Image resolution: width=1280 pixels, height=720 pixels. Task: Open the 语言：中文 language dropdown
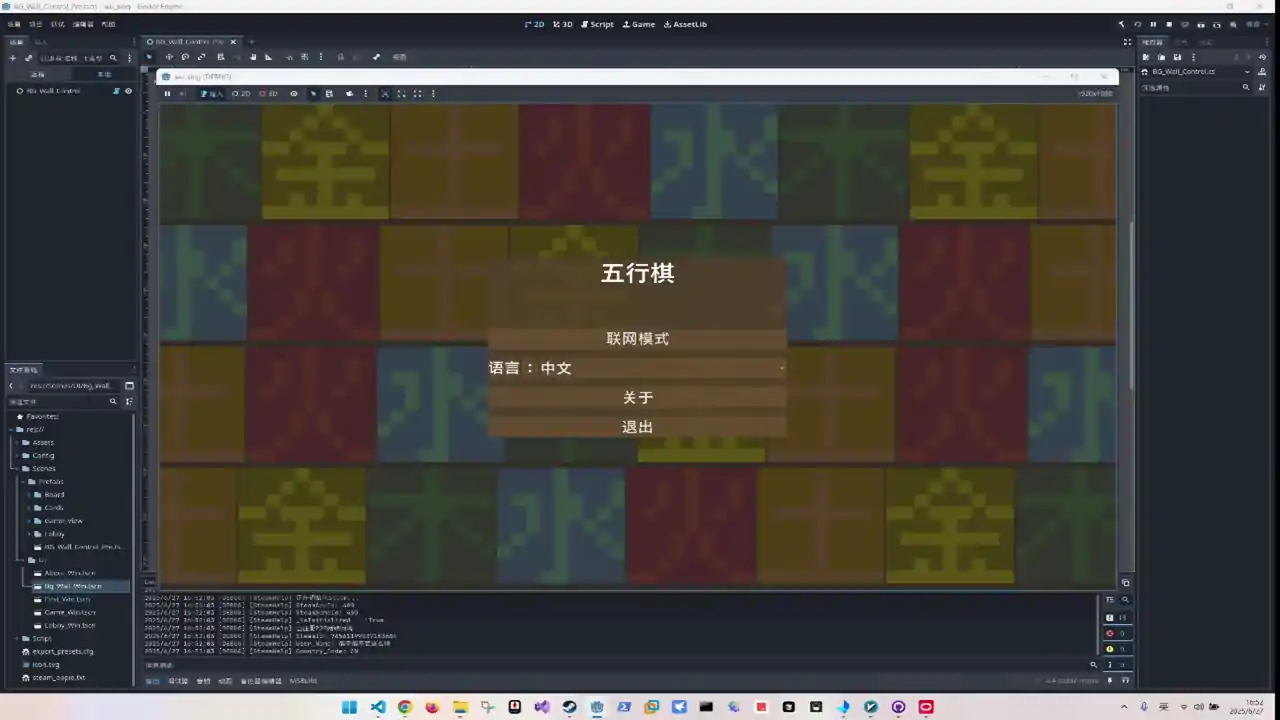(x=637, y=368)
